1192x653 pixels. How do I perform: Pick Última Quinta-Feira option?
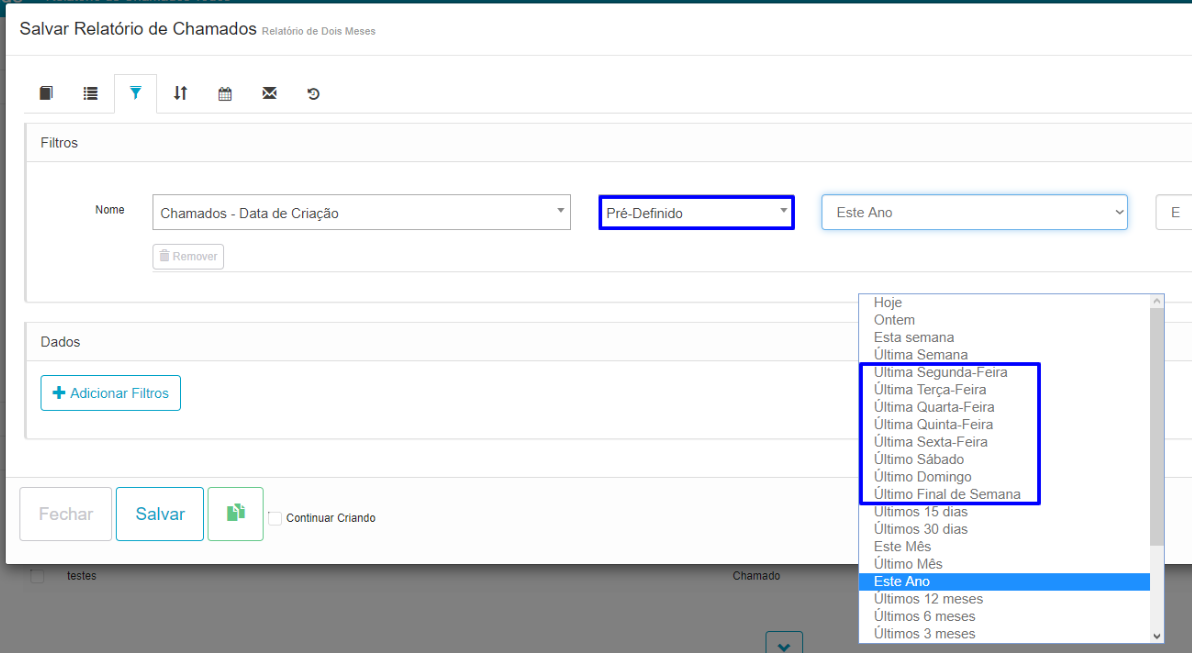[x=933, y=425]
